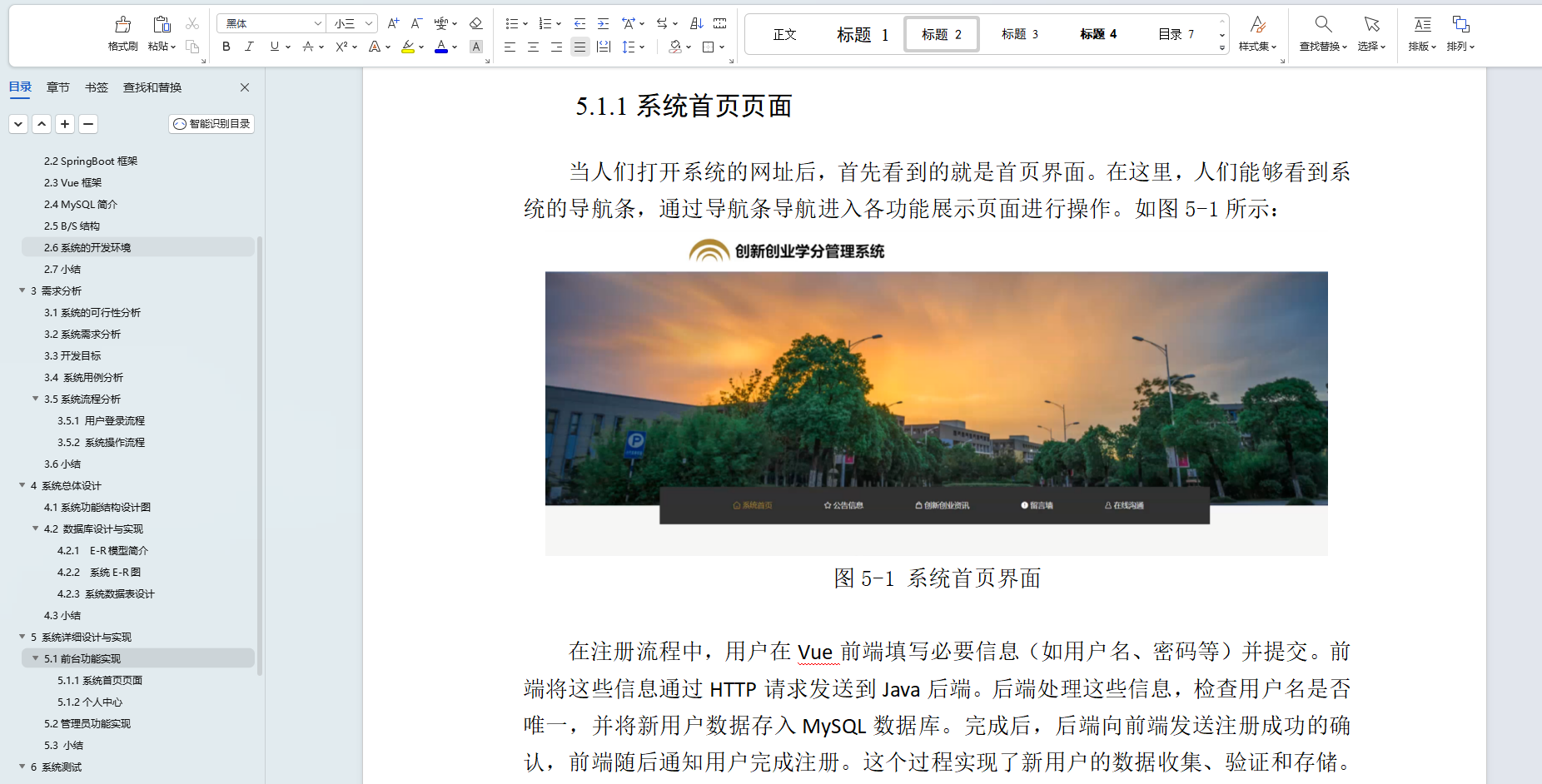
Task: Collapse the 5.1 前台功能实现 node
Action: [36, 658]
